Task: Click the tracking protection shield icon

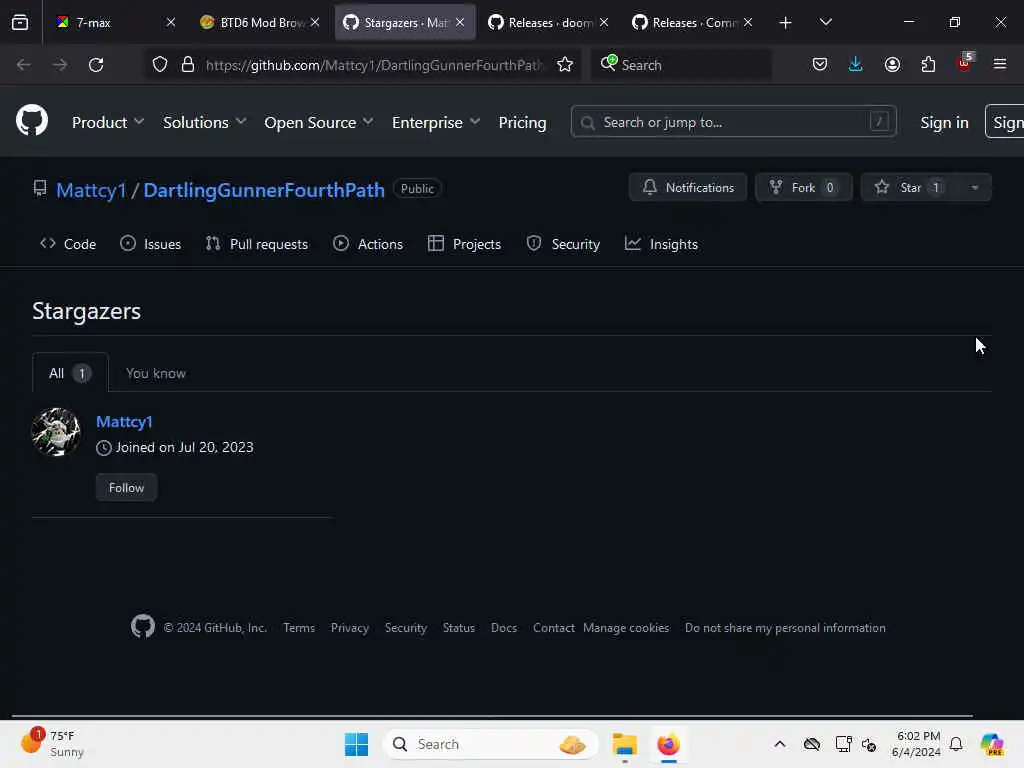Action: (160, 65)
